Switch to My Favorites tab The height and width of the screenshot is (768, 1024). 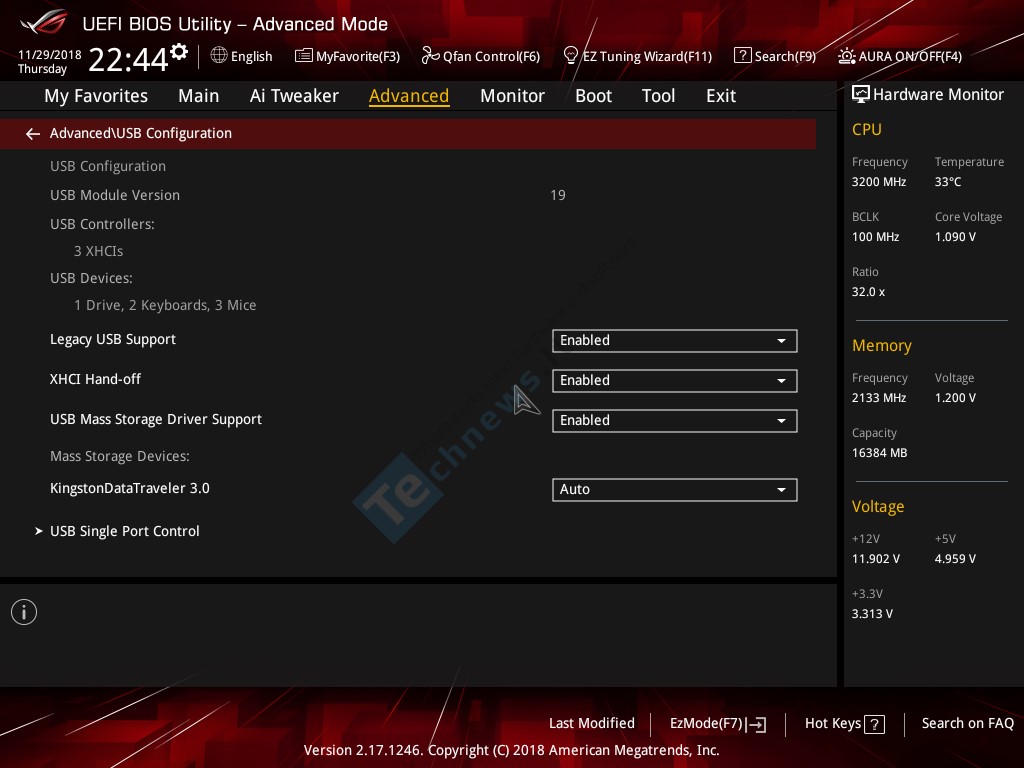[96, 96]
